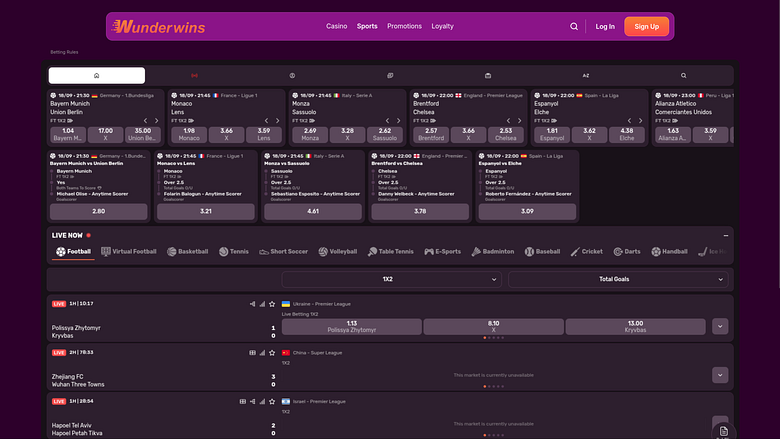Go to the Casino menu

(336, 26)
